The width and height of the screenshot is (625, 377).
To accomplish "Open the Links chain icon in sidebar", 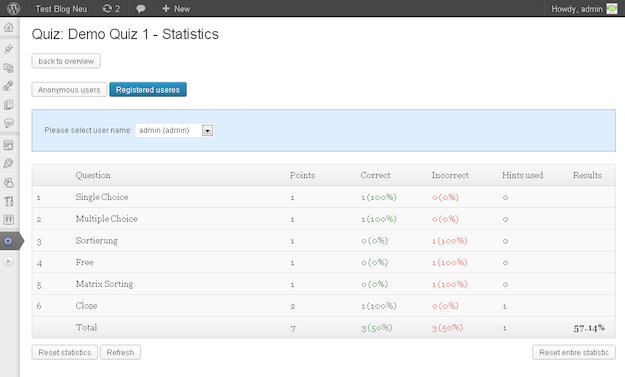I will pos(9,86).
